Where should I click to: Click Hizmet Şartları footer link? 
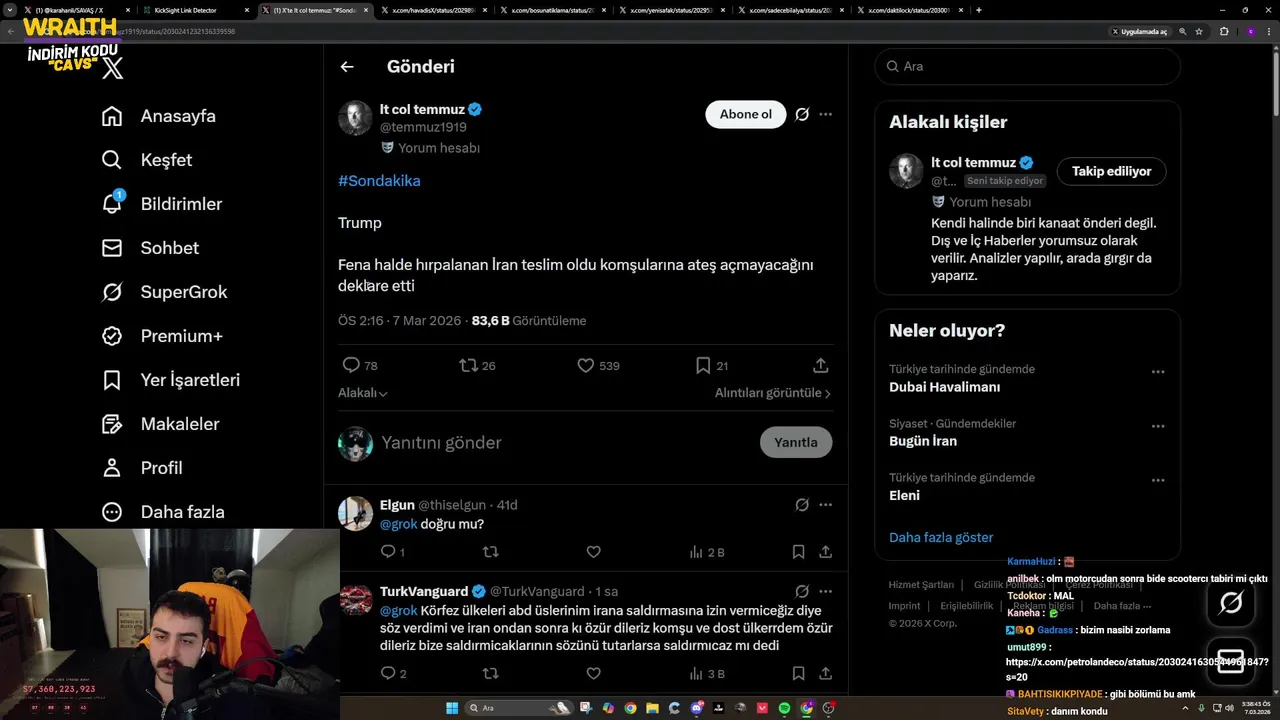(x=921, y=585)
